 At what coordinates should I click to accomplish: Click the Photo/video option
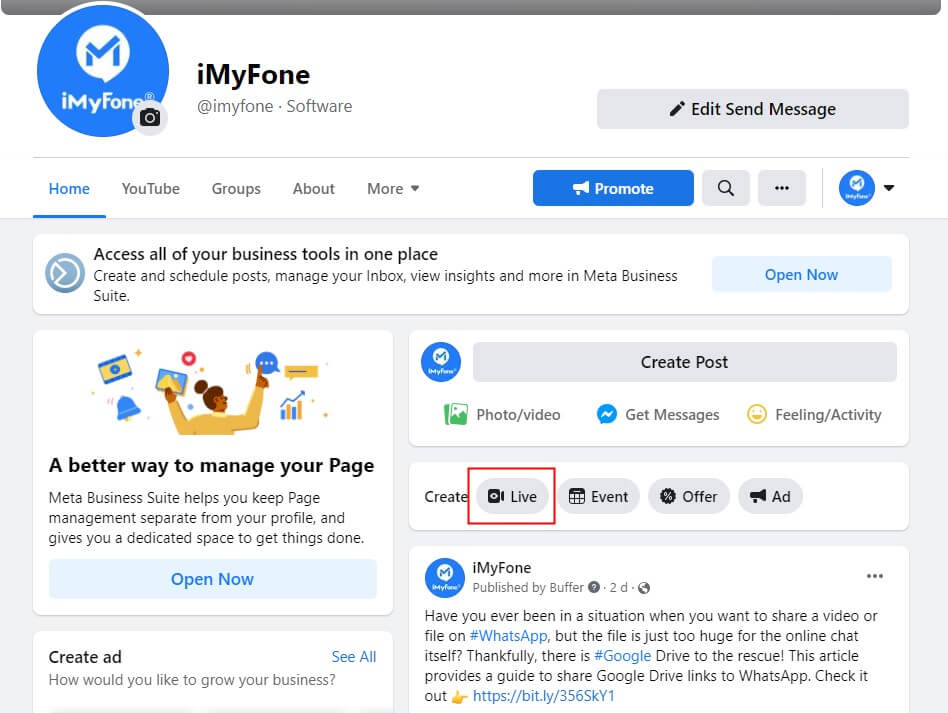(x=502, y=414)
